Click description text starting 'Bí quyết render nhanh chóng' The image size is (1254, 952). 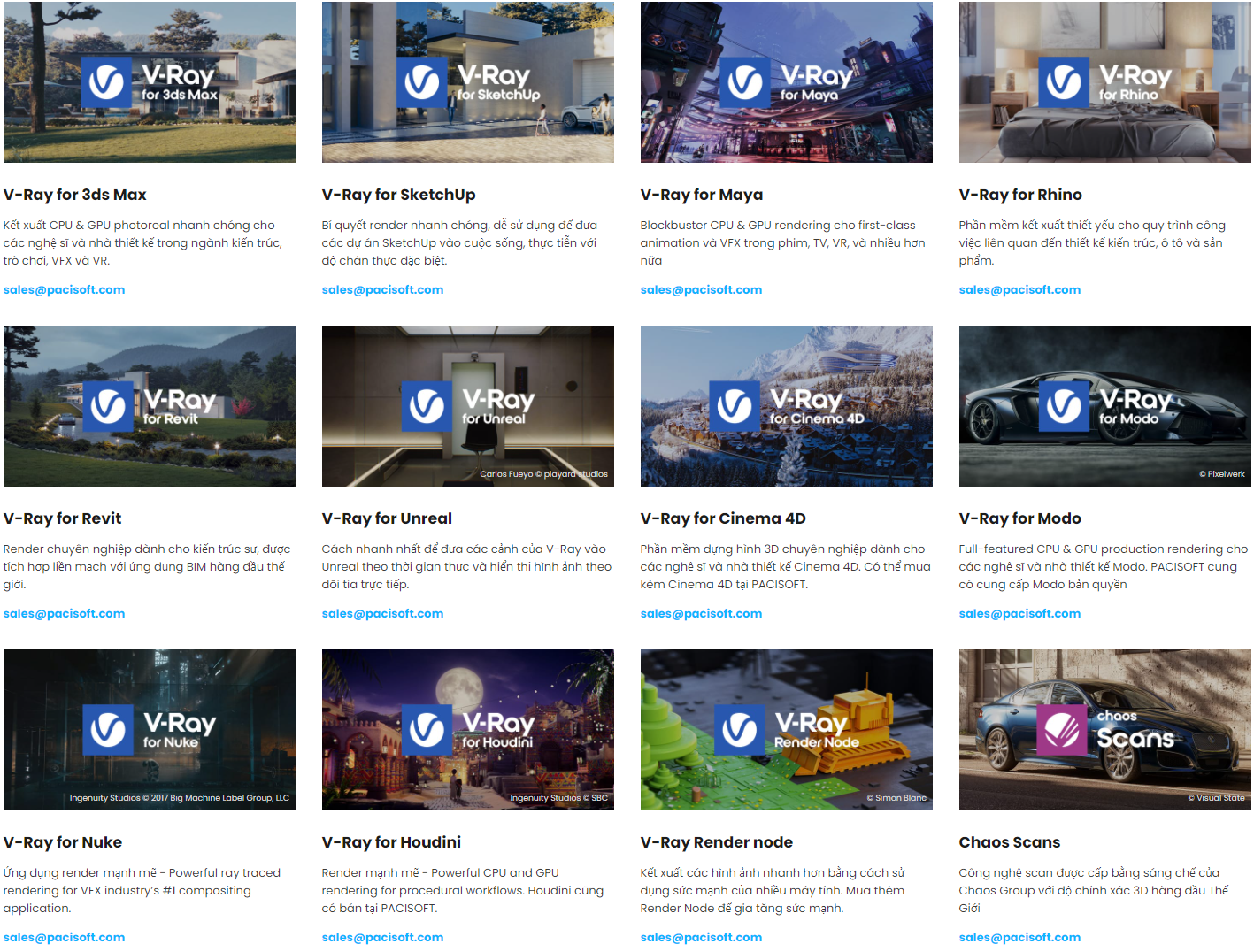[x=459, y=242]
